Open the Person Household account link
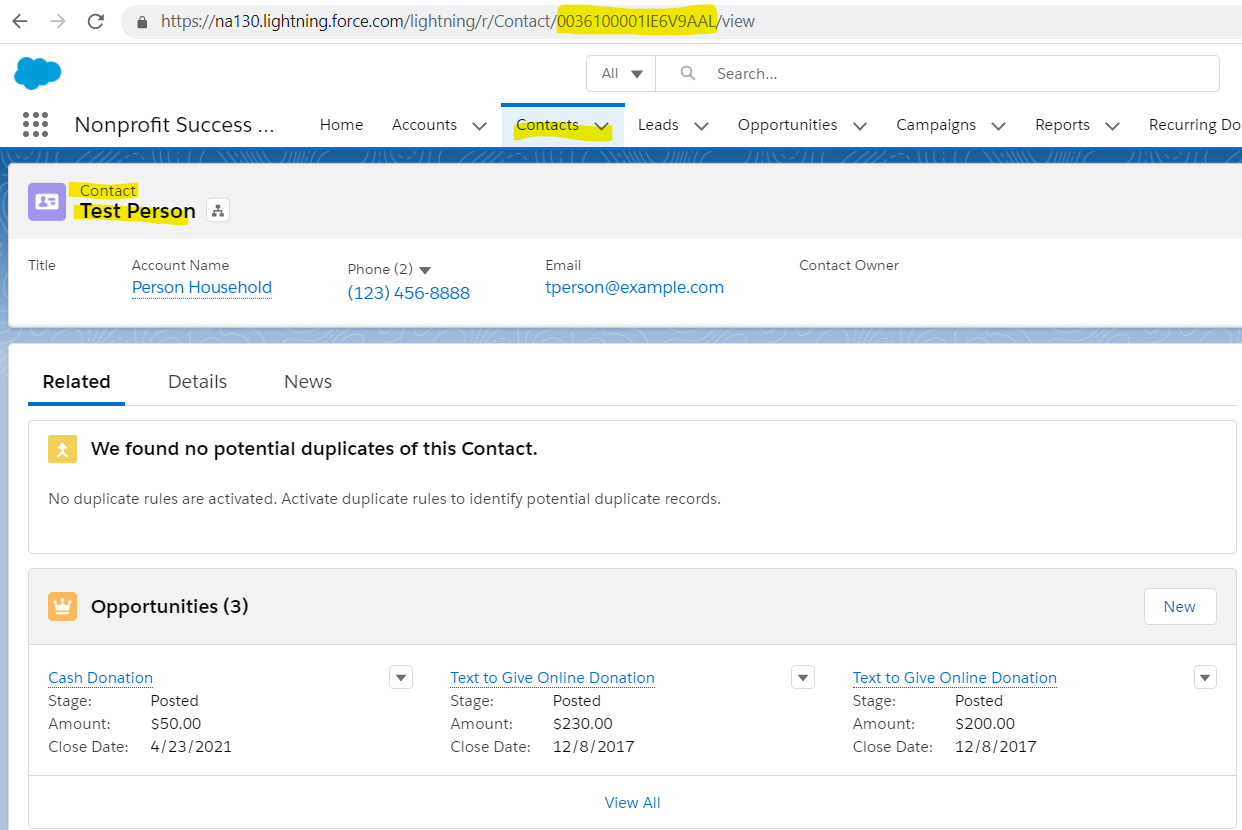Viewport: 1242px width, 830px height. pyautogui.click(x=202, y=288)
